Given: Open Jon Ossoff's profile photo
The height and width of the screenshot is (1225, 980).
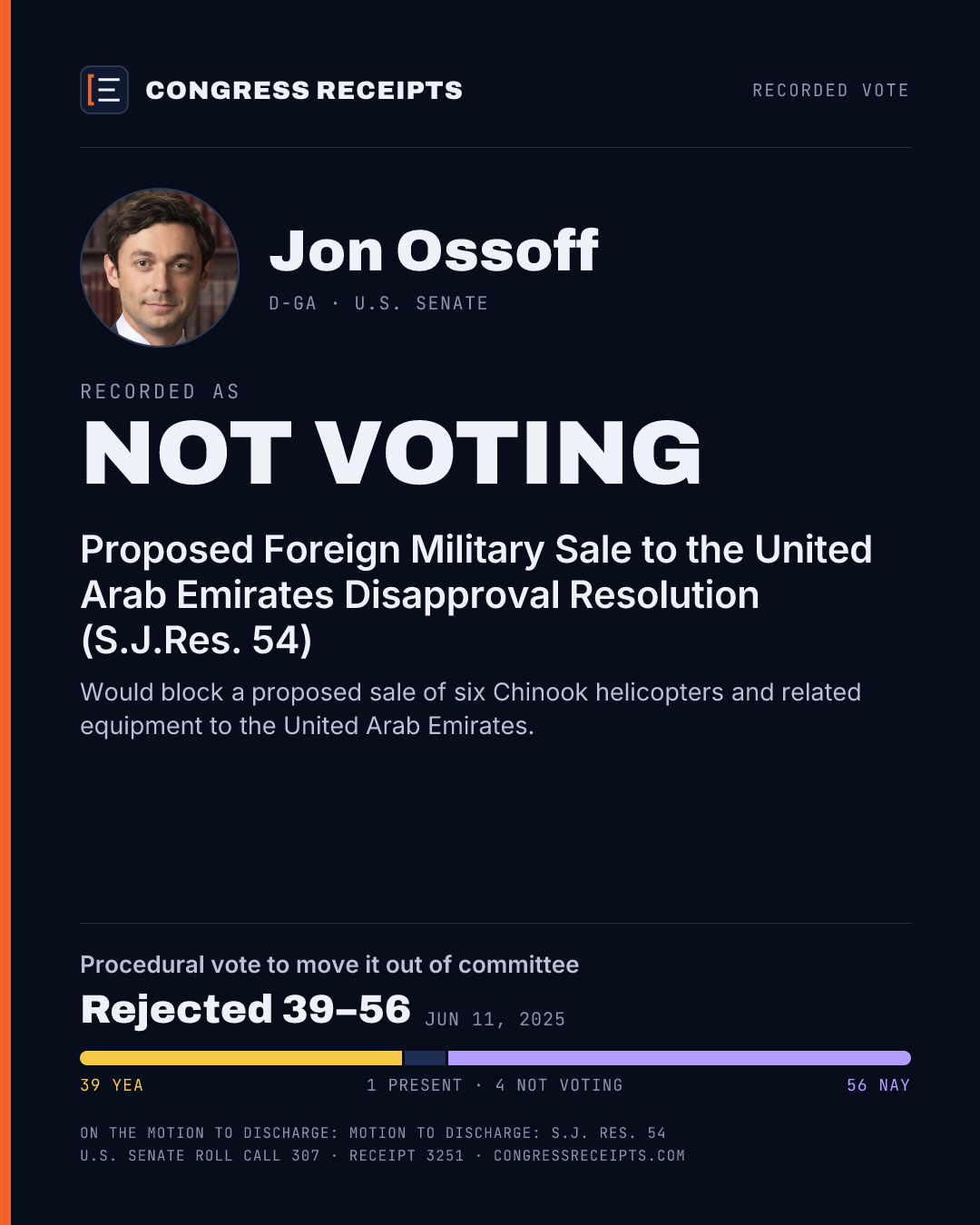Looking at the screenshot, I should tap(160, 268).
